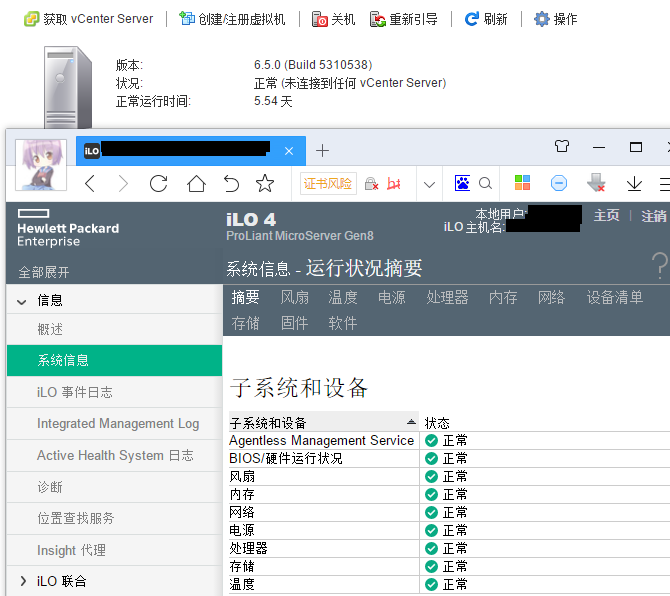Switch to the 内存 tab
This screenshot has width=670, height=596.
tap(503, 297)
